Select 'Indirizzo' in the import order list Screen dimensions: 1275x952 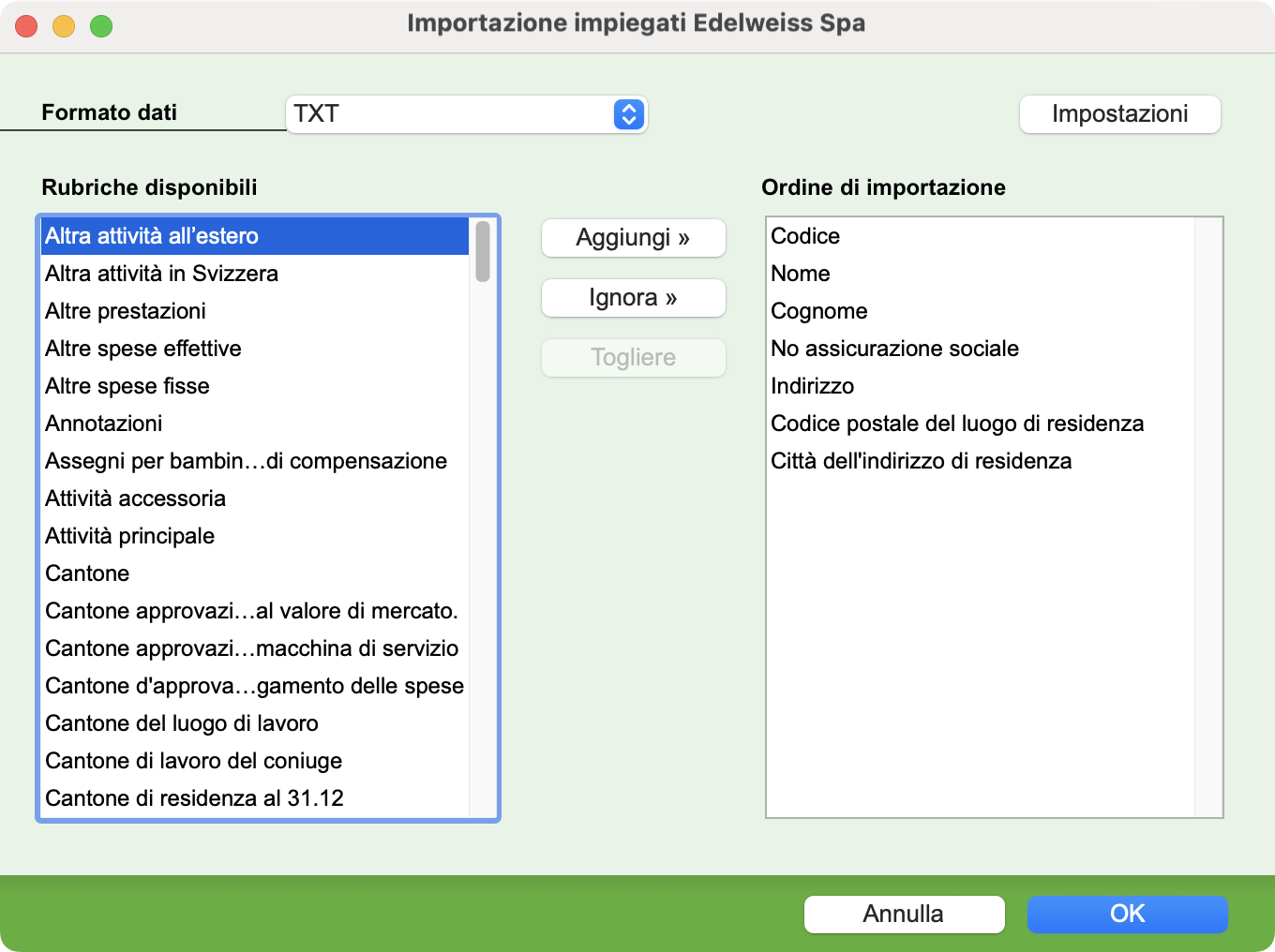(x=981, y=386)
